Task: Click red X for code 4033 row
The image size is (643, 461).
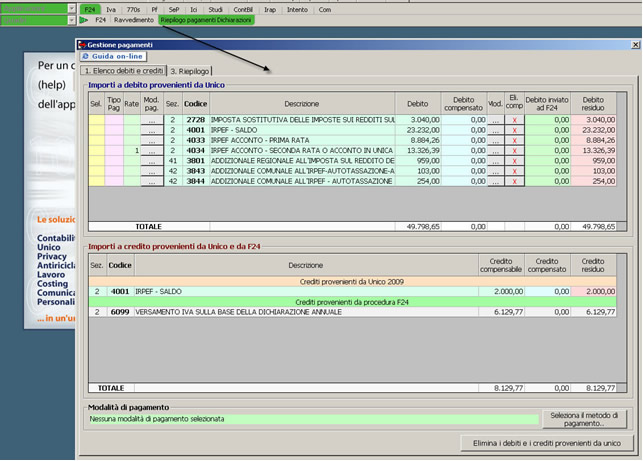Action: [514, 140]
